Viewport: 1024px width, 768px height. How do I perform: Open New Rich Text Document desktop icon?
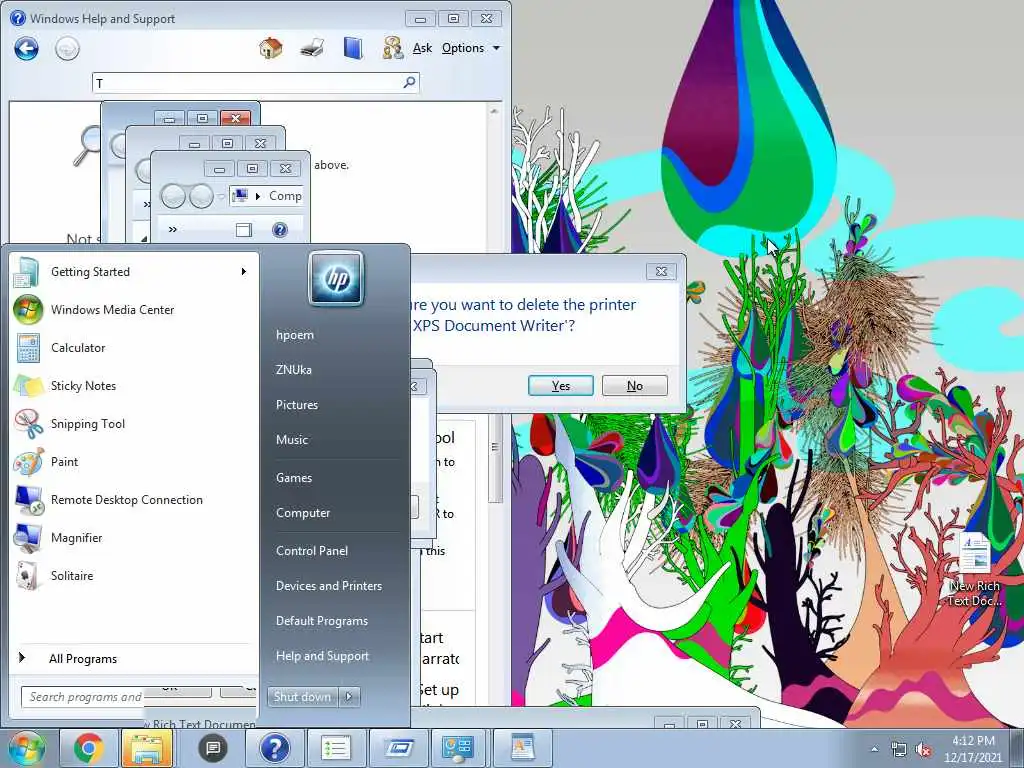974,569
